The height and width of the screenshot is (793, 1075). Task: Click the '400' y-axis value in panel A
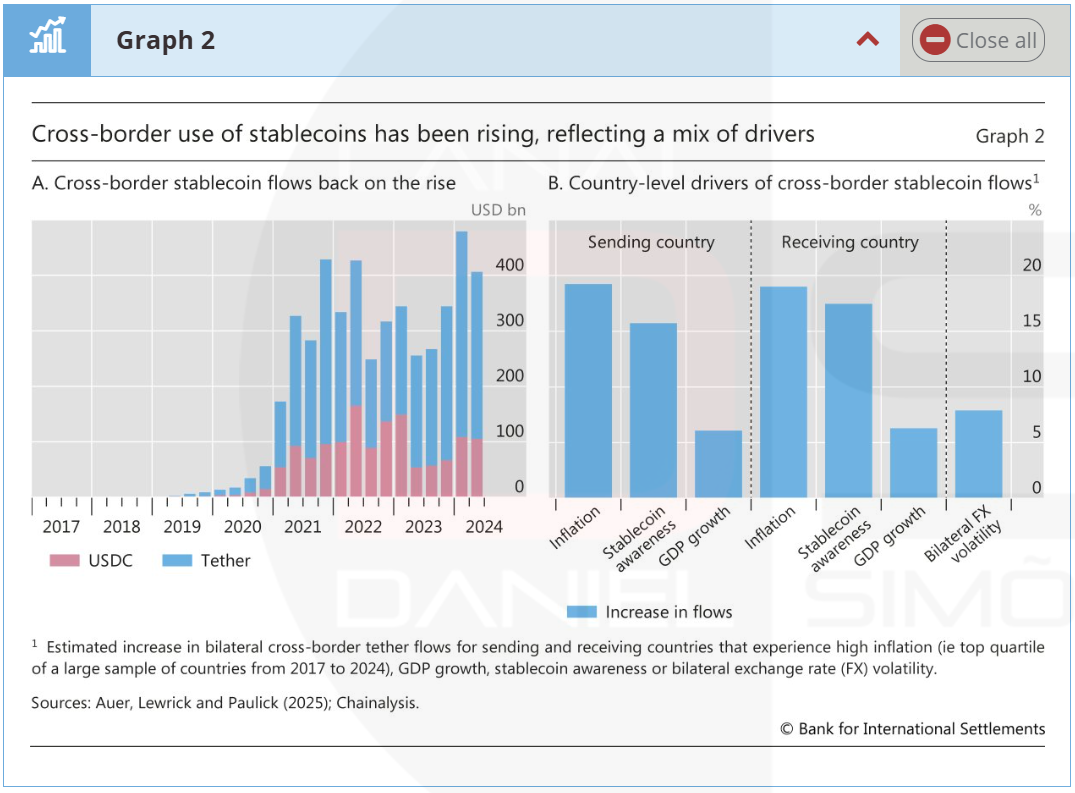[509, 265]
